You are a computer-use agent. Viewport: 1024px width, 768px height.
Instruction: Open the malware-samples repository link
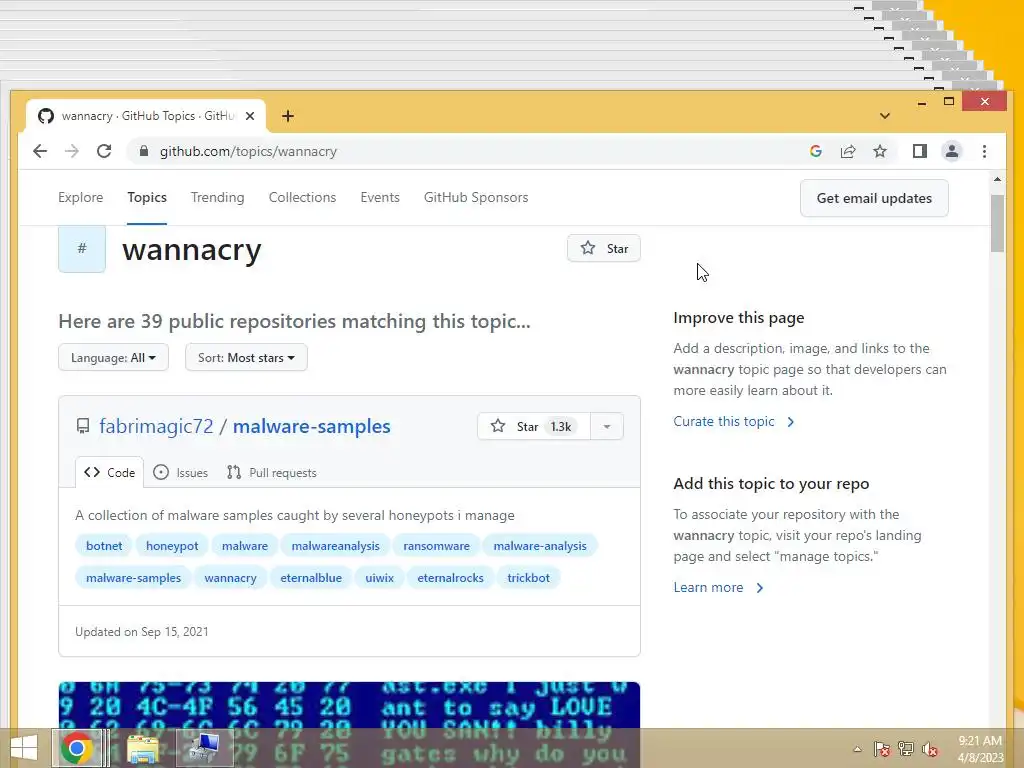click(312, 426)
